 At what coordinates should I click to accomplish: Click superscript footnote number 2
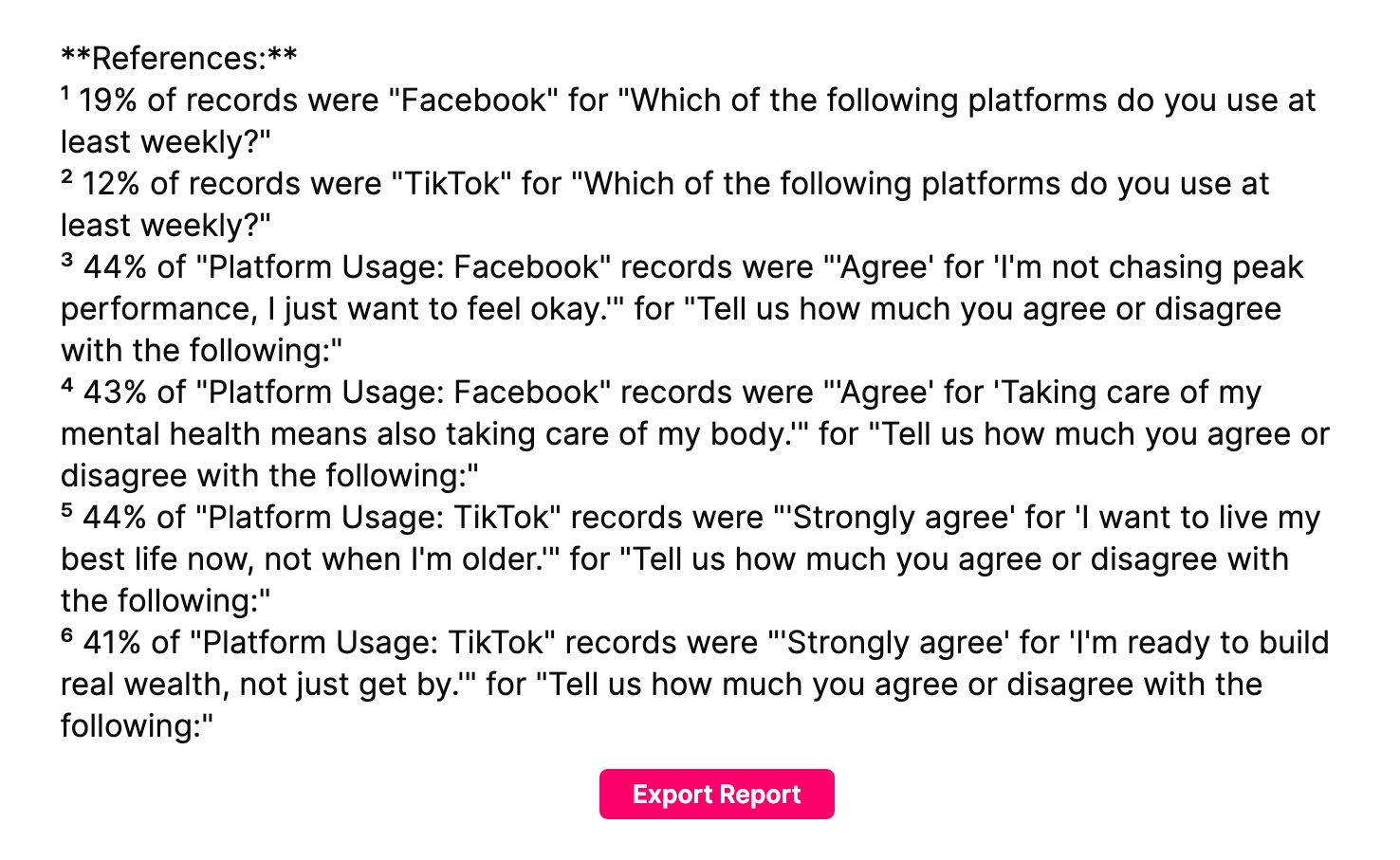point(66,177)
